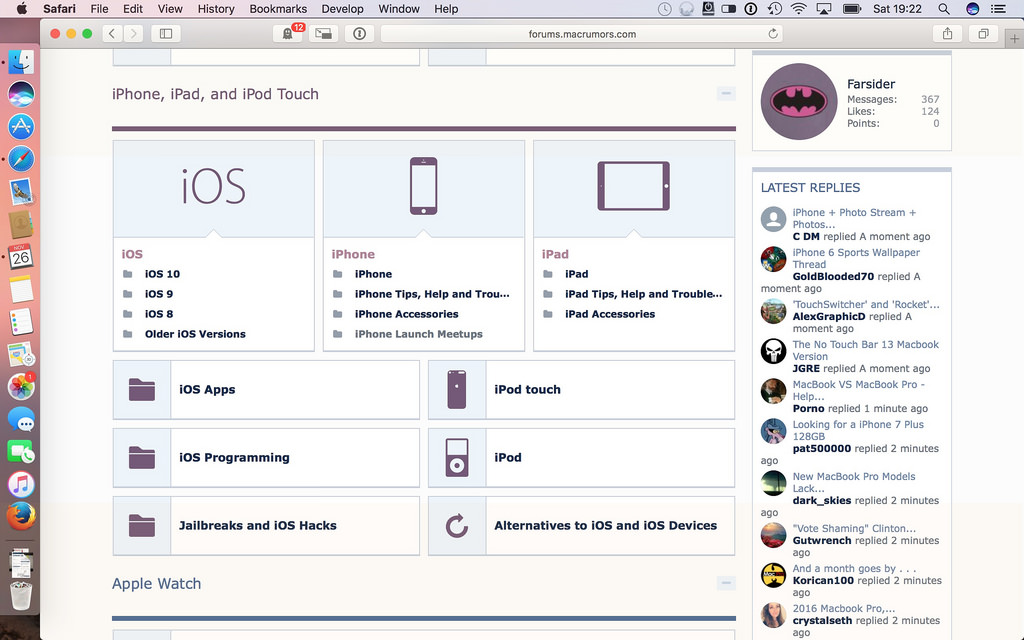Open the large iOS forum icon tile

click(x=214, y=188)
